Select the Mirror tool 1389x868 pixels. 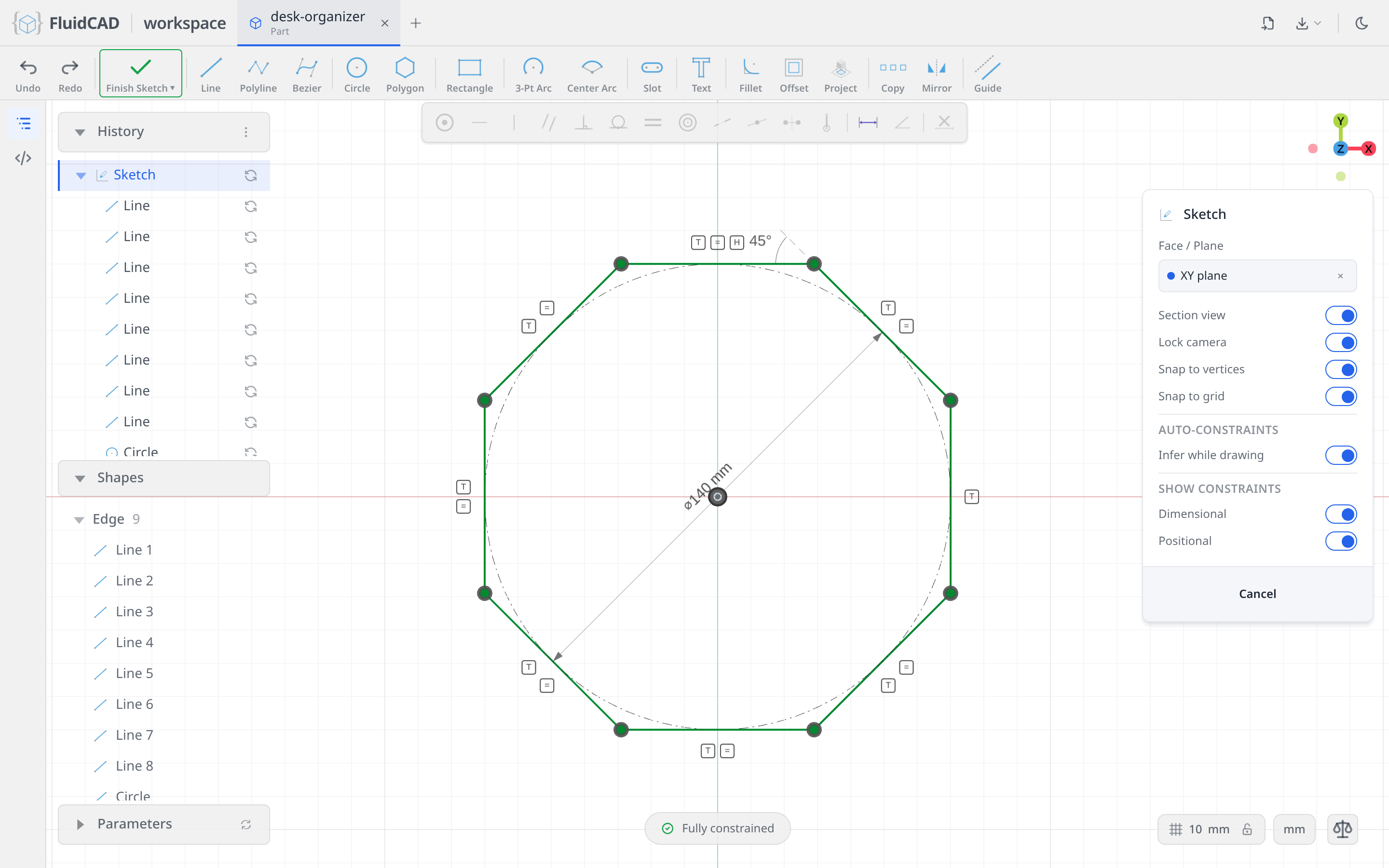pos(936,75)
